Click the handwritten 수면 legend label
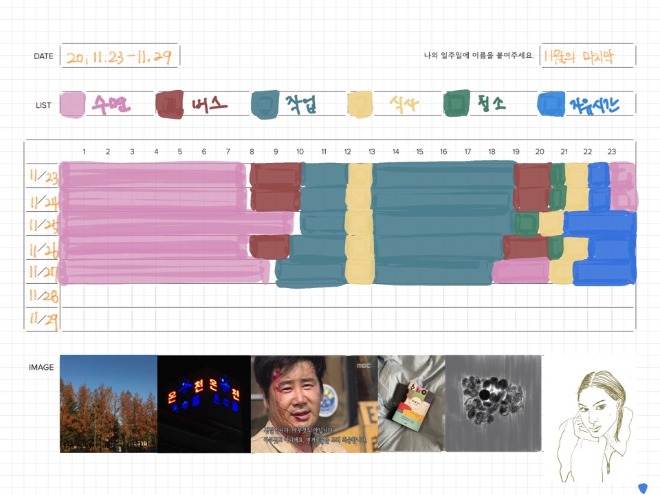 [111, 104]
